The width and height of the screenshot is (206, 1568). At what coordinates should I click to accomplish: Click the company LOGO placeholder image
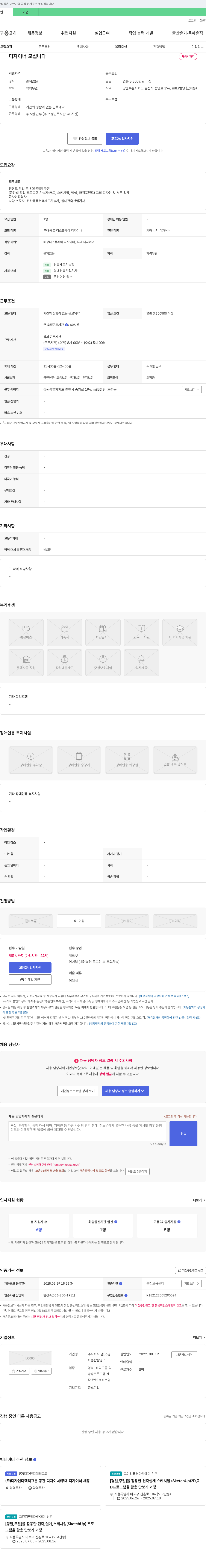pos(30,1358)
